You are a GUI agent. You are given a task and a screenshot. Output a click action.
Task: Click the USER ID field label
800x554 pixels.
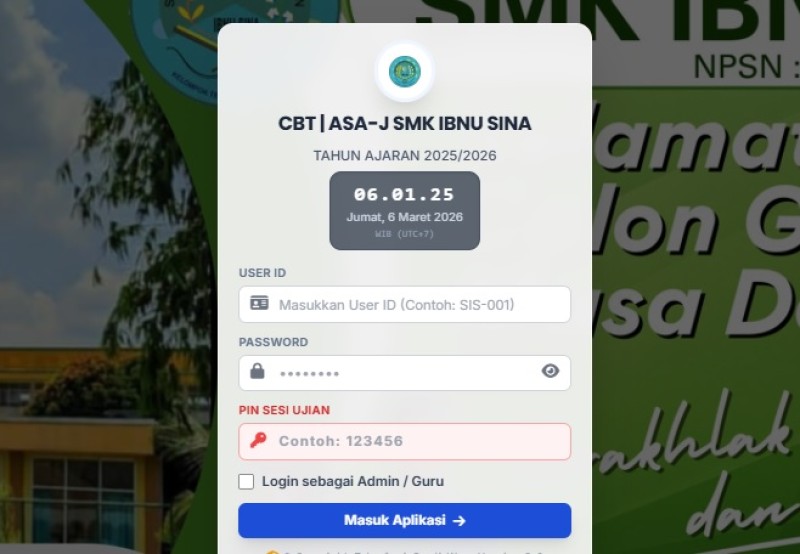[262, 273]
